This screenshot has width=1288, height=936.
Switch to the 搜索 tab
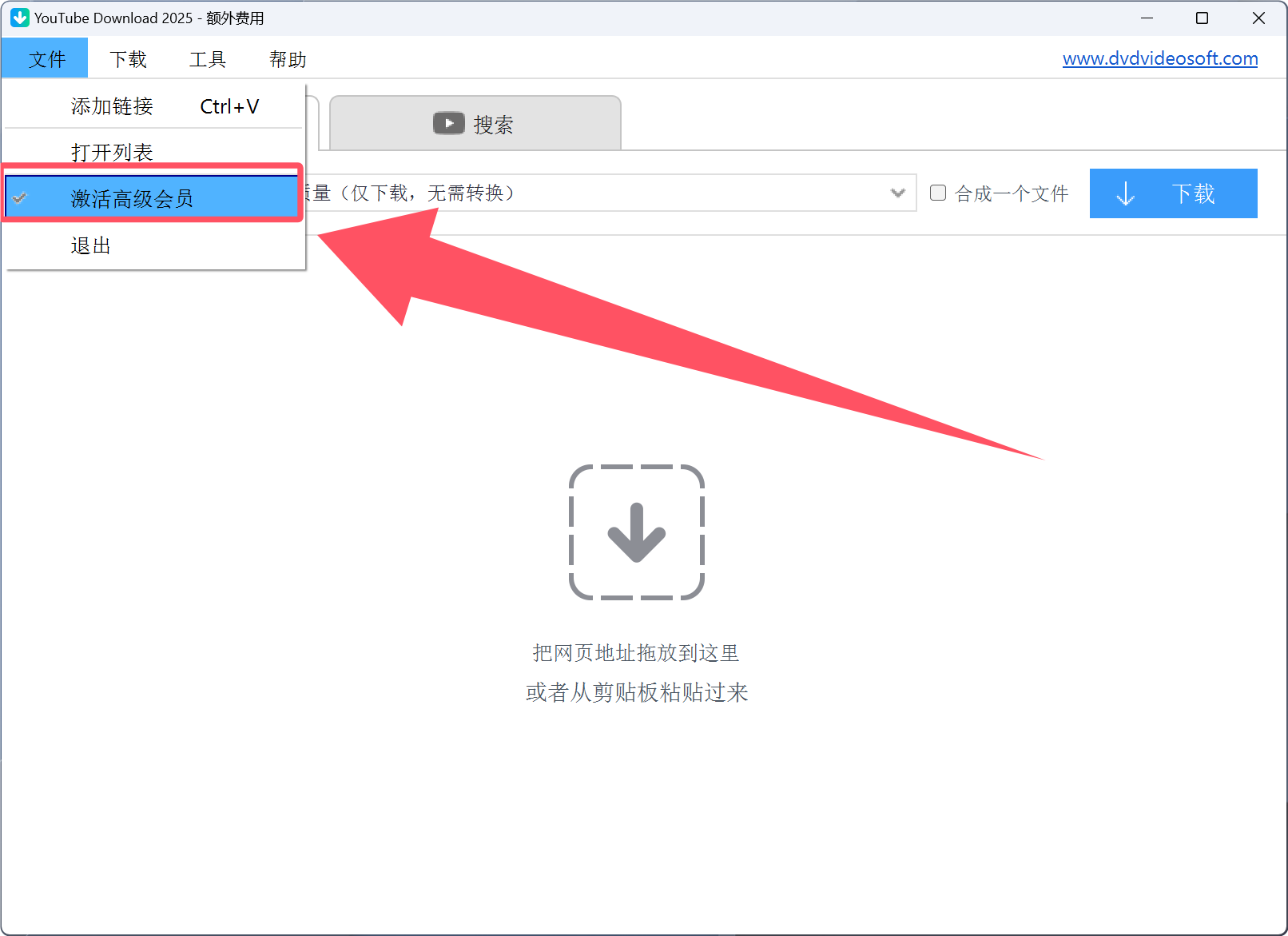click(x=475, y=124)
